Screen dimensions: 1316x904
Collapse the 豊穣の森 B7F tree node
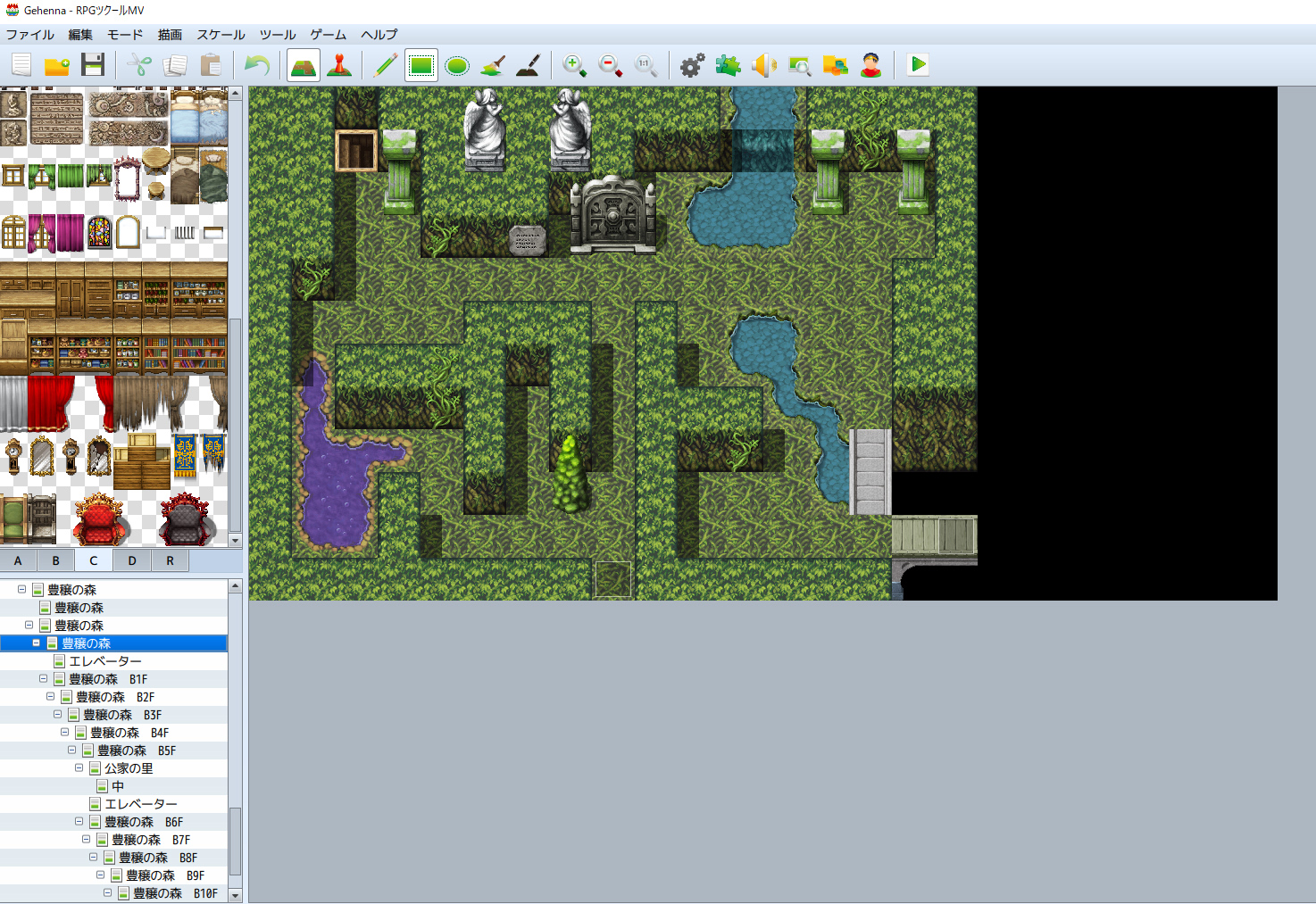(x=86, y=839)
